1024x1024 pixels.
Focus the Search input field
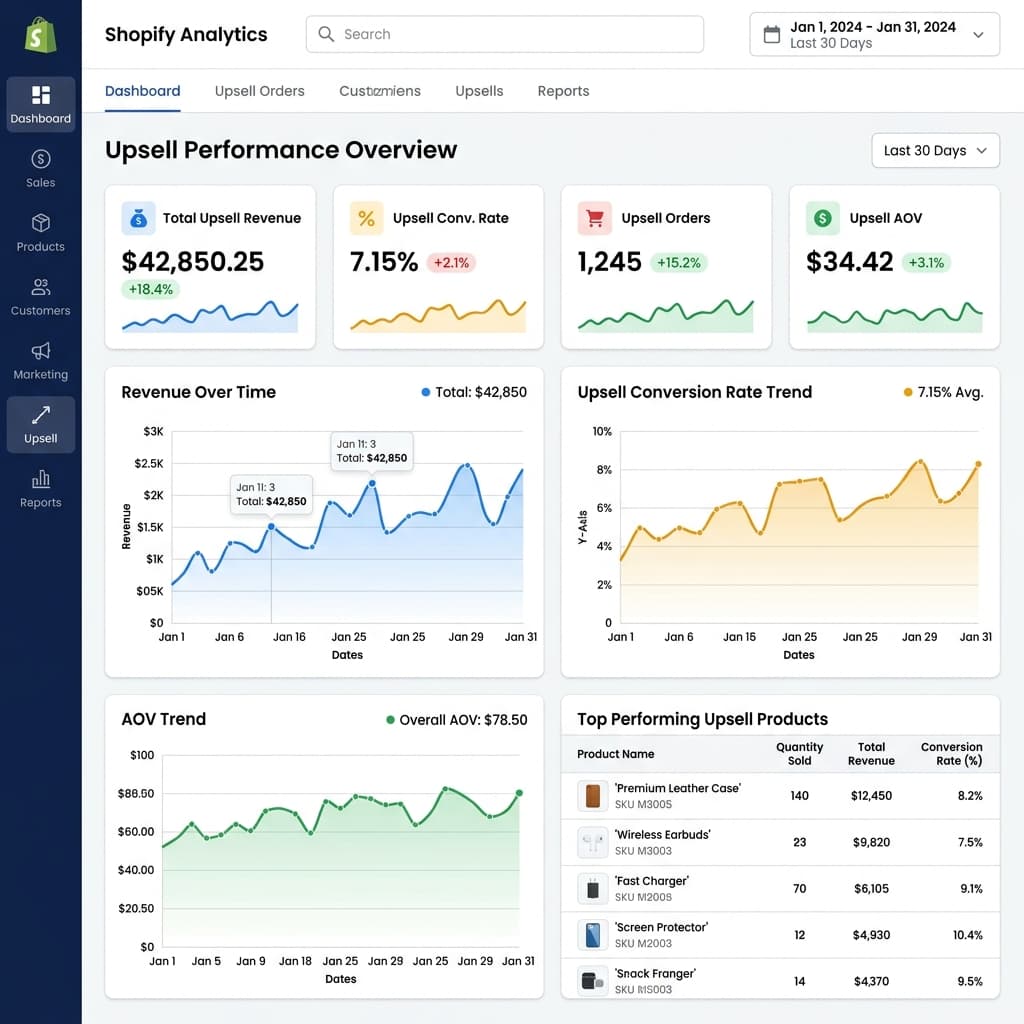pyautogui.click(x=505, y=34)
